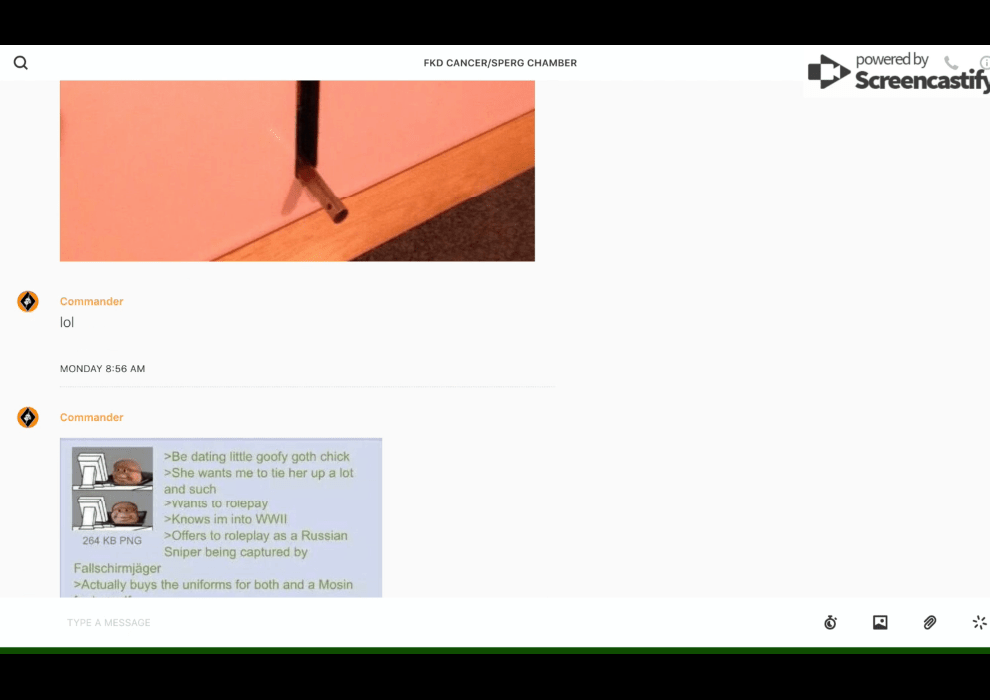Viewport: 990px width, 700px height.
Task: Select the lol message text
Action: (x=67, y=323)
